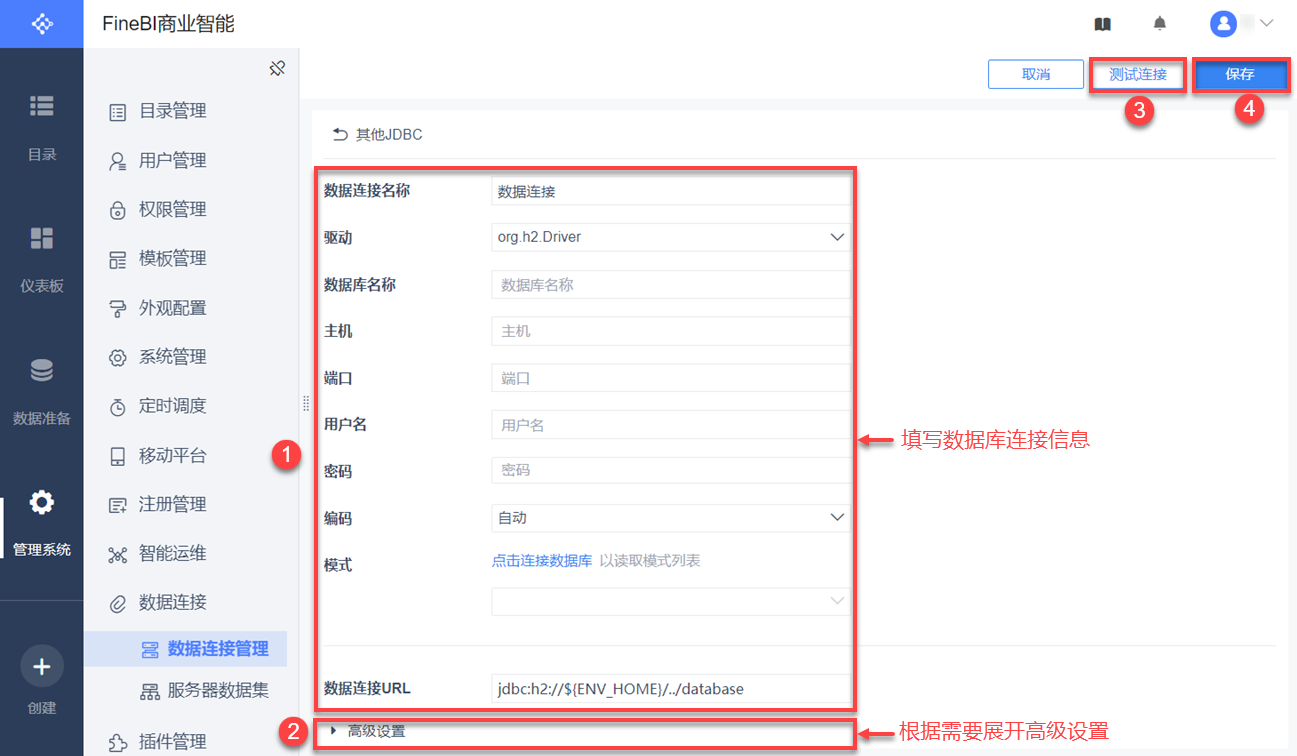Open the empty 模式 schema dropdown
Viewport: 1297px width, 756px height.
(671, 601)
